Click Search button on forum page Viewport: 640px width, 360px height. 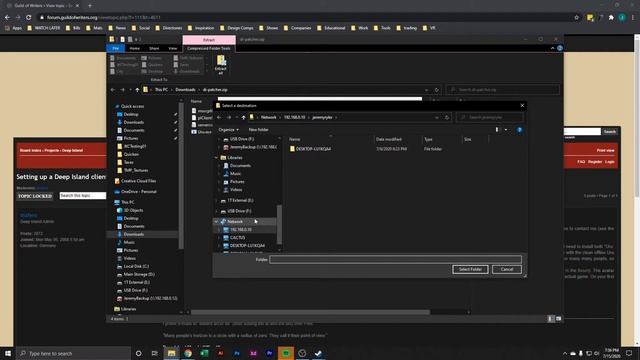[610, 132]
